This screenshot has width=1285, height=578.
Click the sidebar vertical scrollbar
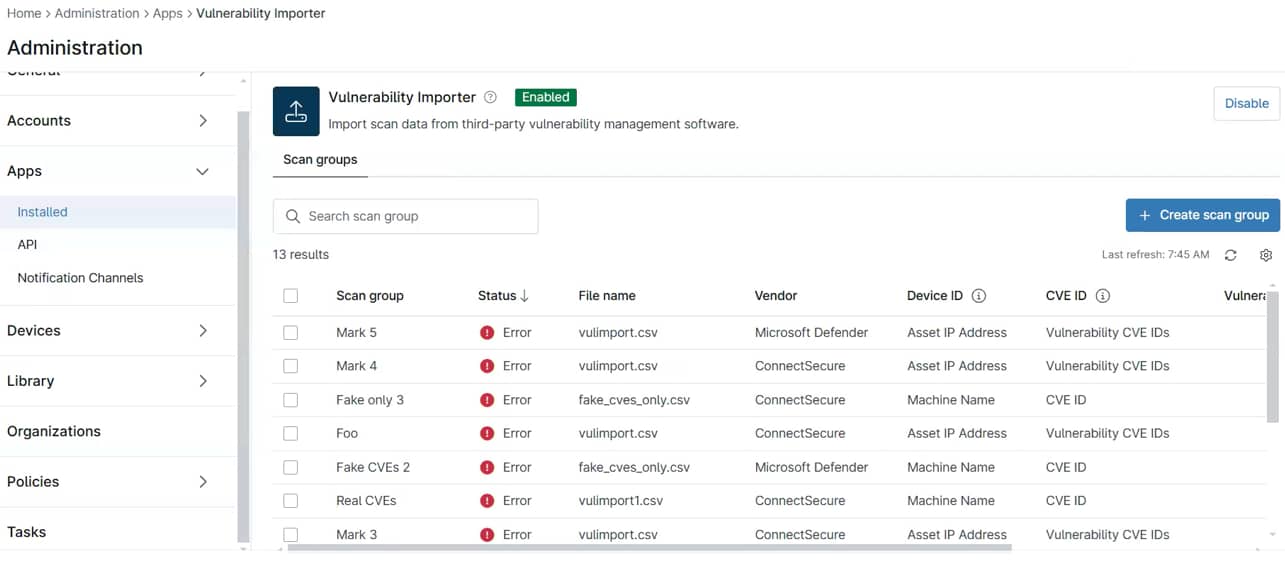click(242, 325)
